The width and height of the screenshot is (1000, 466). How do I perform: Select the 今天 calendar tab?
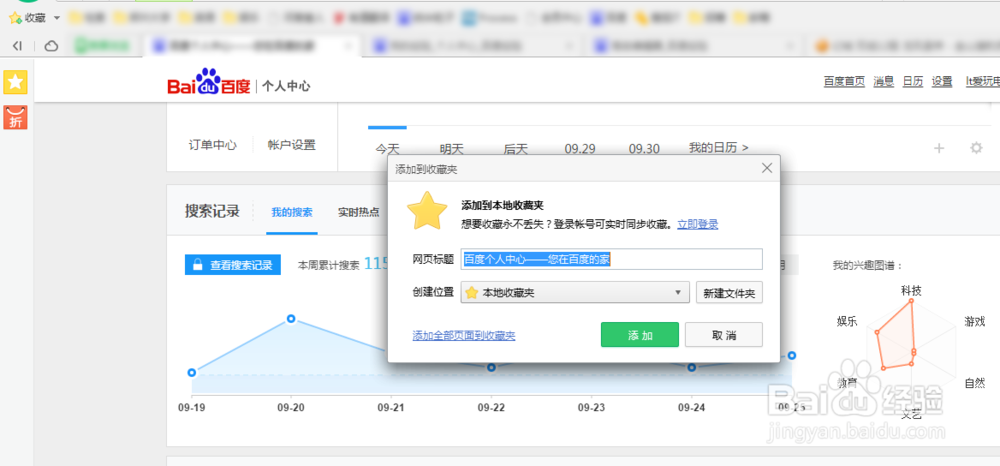(387, 149)
